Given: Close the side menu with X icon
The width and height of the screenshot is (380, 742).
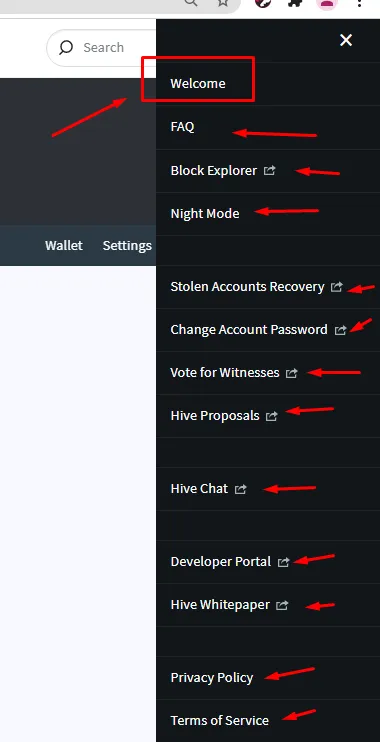Looking at the screenshot, I should pyautogui.click(x=346, y=40).
